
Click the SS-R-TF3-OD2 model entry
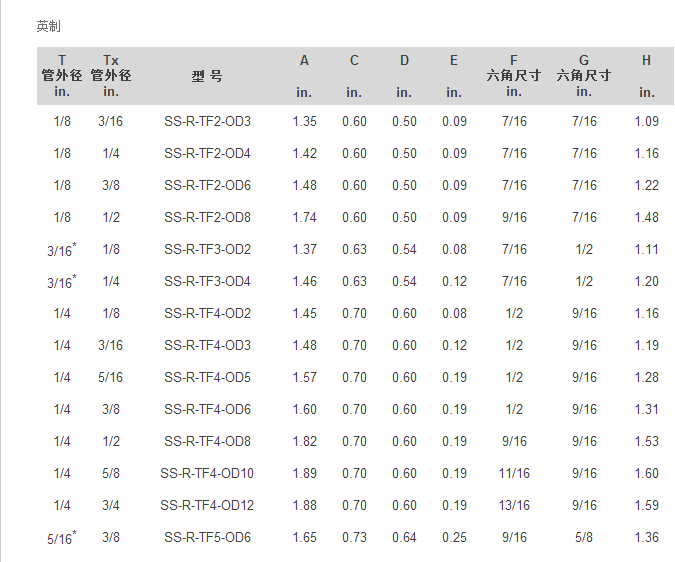click(207, 249)
